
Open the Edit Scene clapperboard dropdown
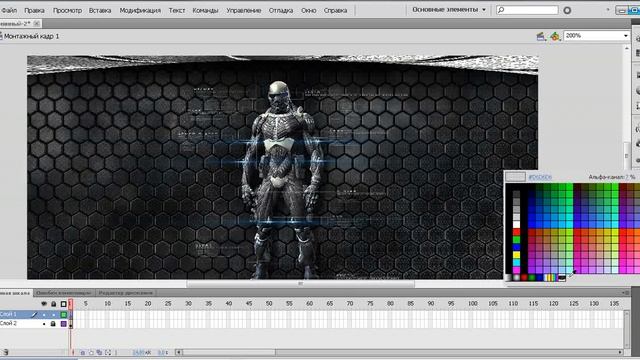[541, 37]
